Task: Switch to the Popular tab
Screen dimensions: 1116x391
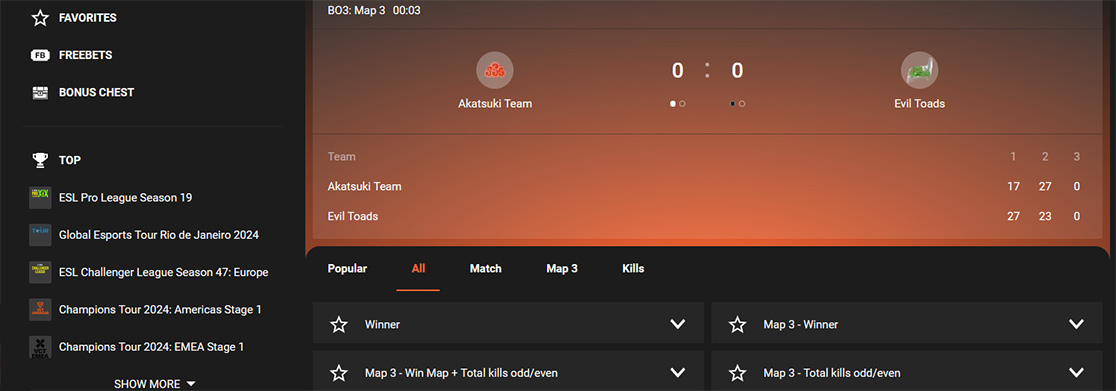Action: [x=347, y=269]
